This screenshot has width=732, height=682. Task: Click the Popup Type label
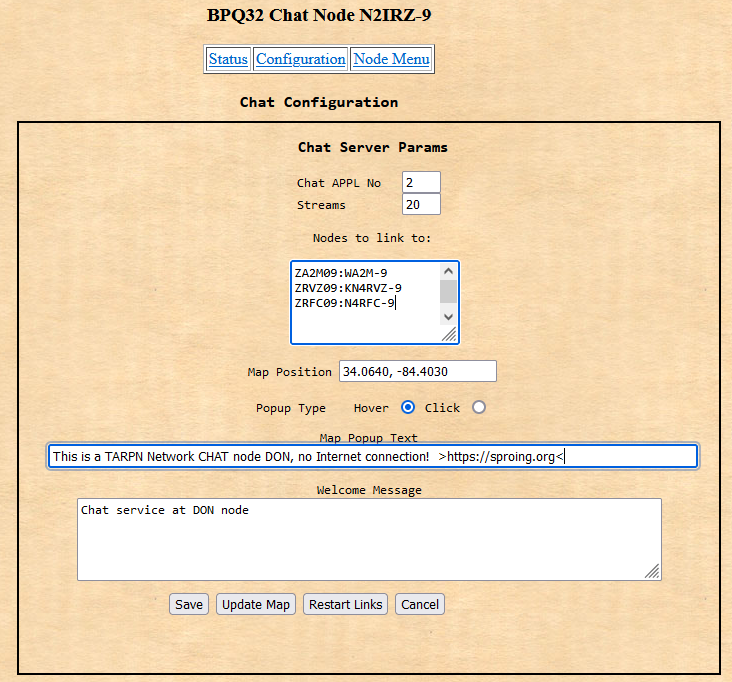point(291,408)
